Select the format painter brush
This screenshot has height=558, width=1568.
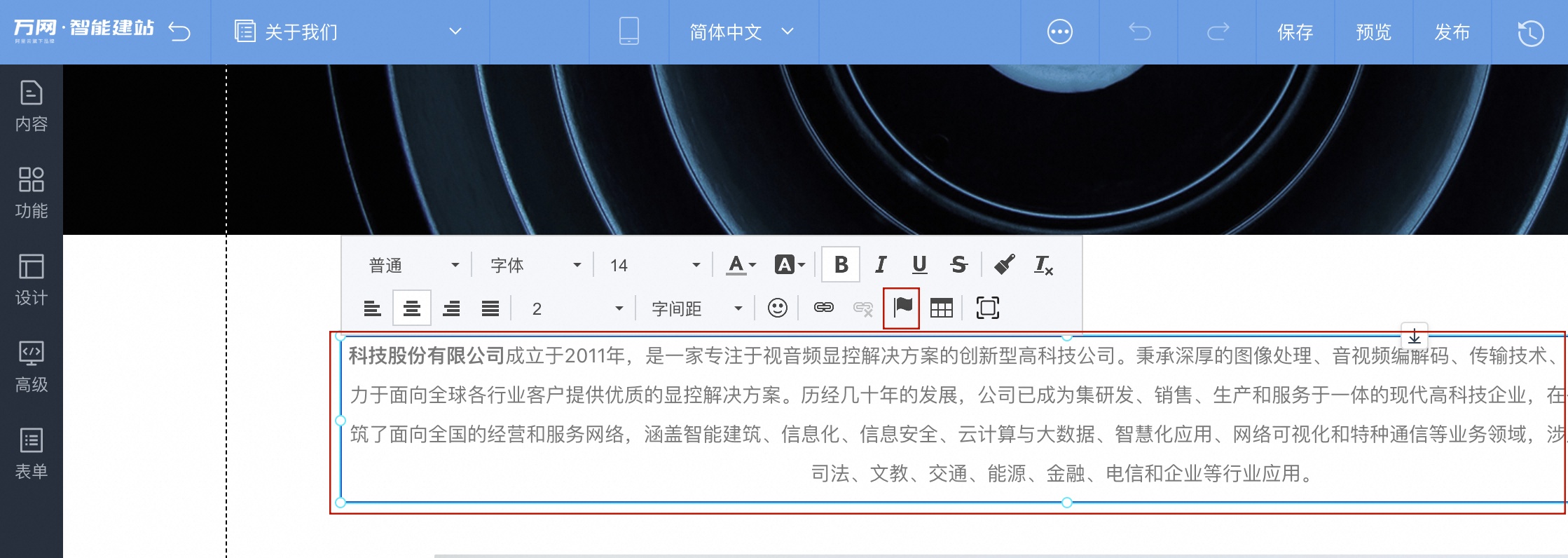[1004, 265]
